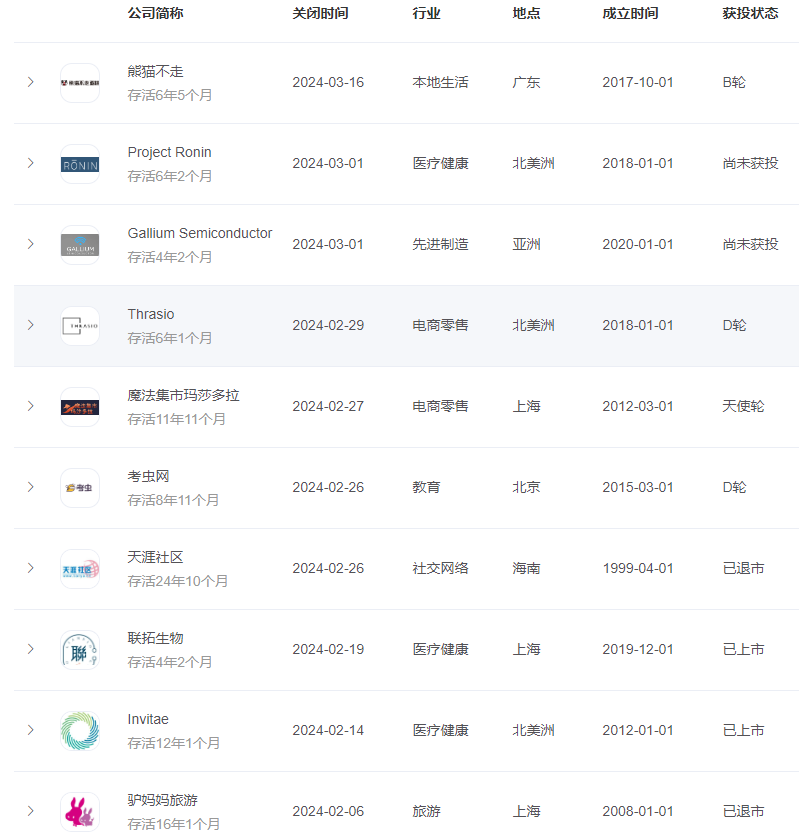Image resolution: width=799 pixels, height=840 pixels.
Task: Click the Gallium Semiconductor logo
Action: 80,245
